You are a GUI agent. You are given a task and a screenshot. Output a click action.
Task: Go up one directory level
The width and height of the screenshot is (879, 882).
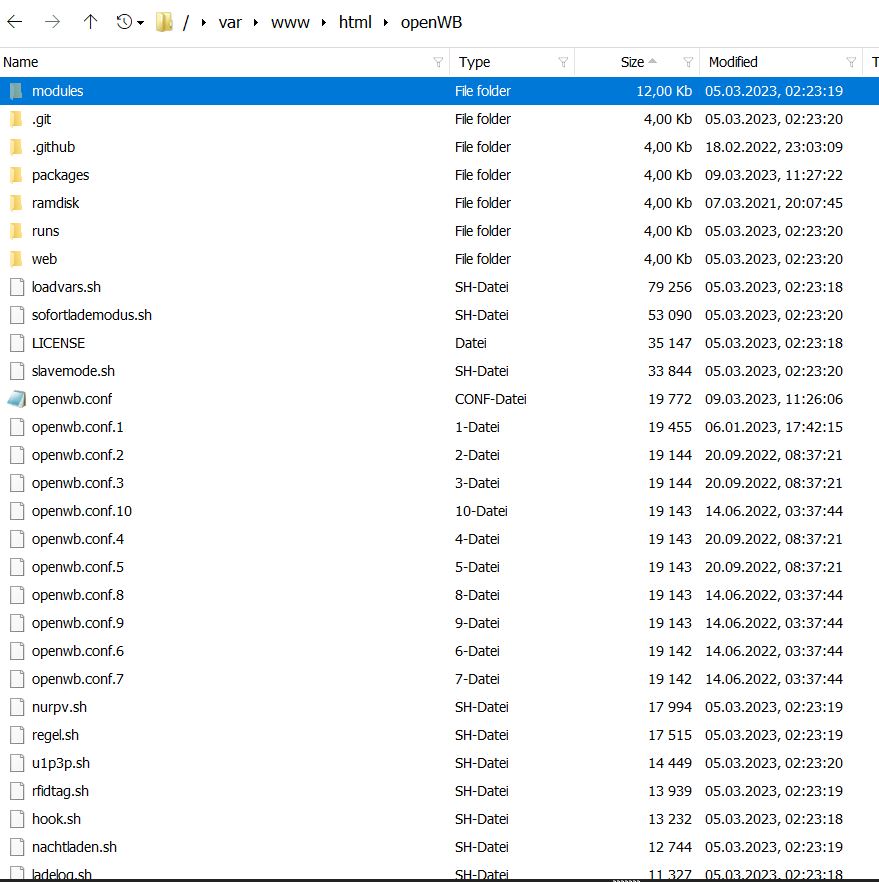pos(90,21)
